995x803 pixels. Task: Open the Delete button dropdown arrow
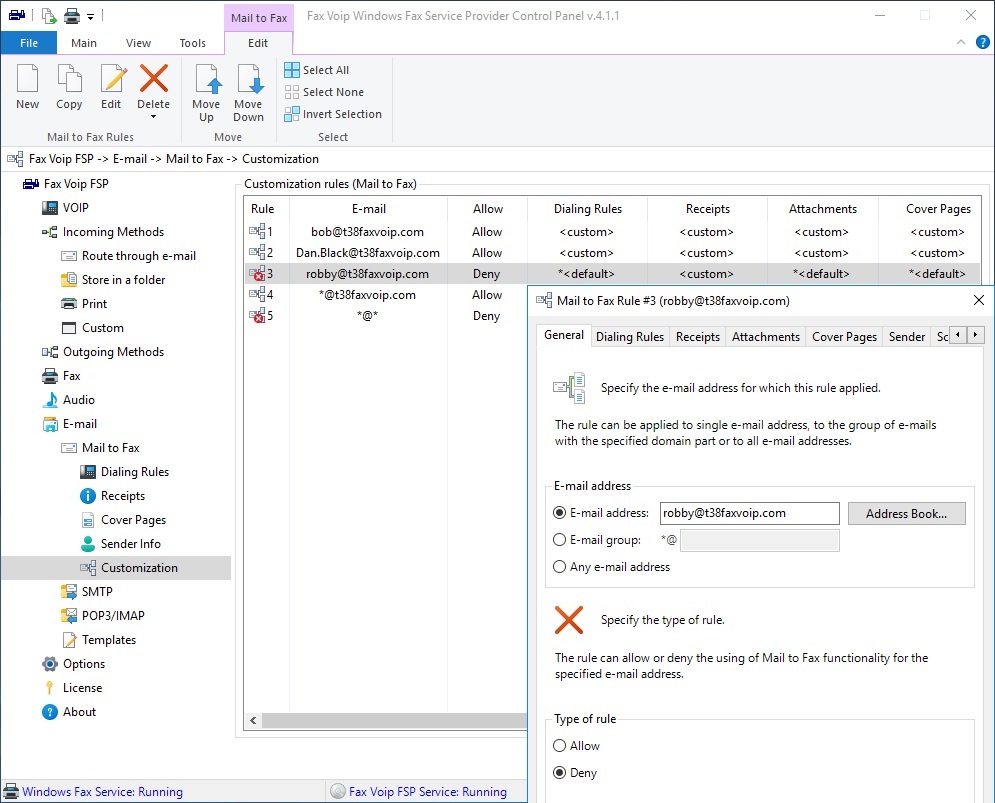pyautogui.click(x=153, y=117)
